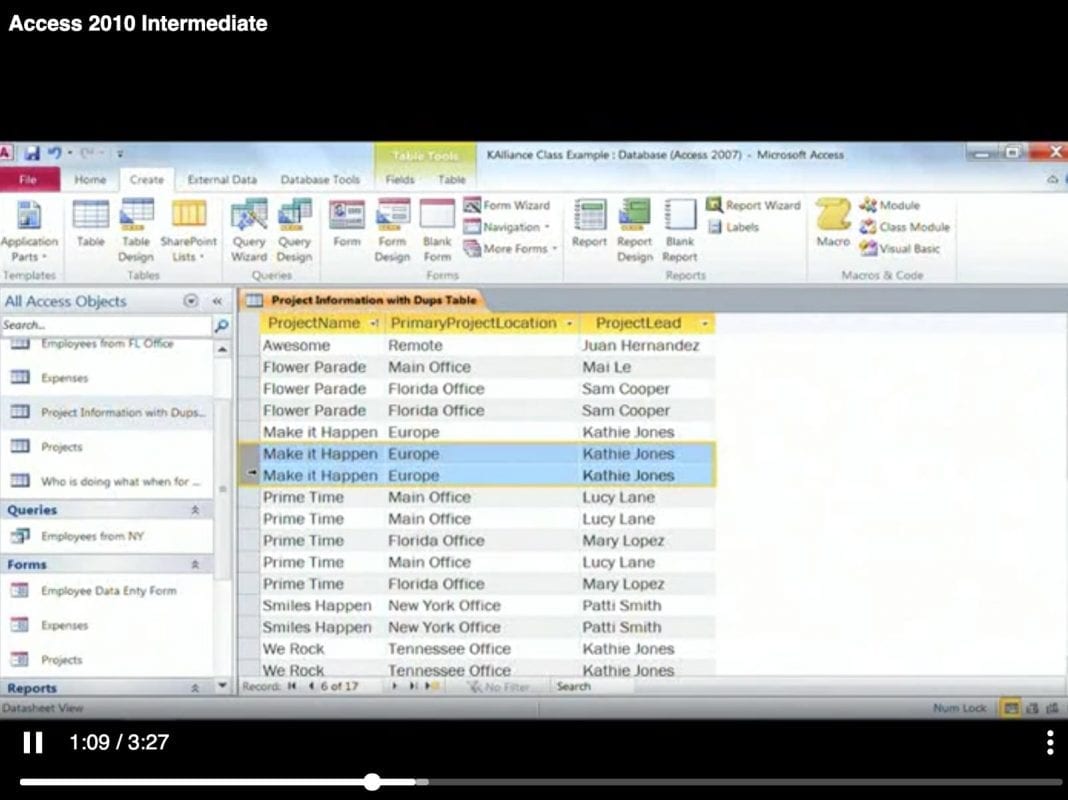Select the Expenses table in navigation pane
Viewport: 1068px width, 800px height.
click(x=107, y=378)
